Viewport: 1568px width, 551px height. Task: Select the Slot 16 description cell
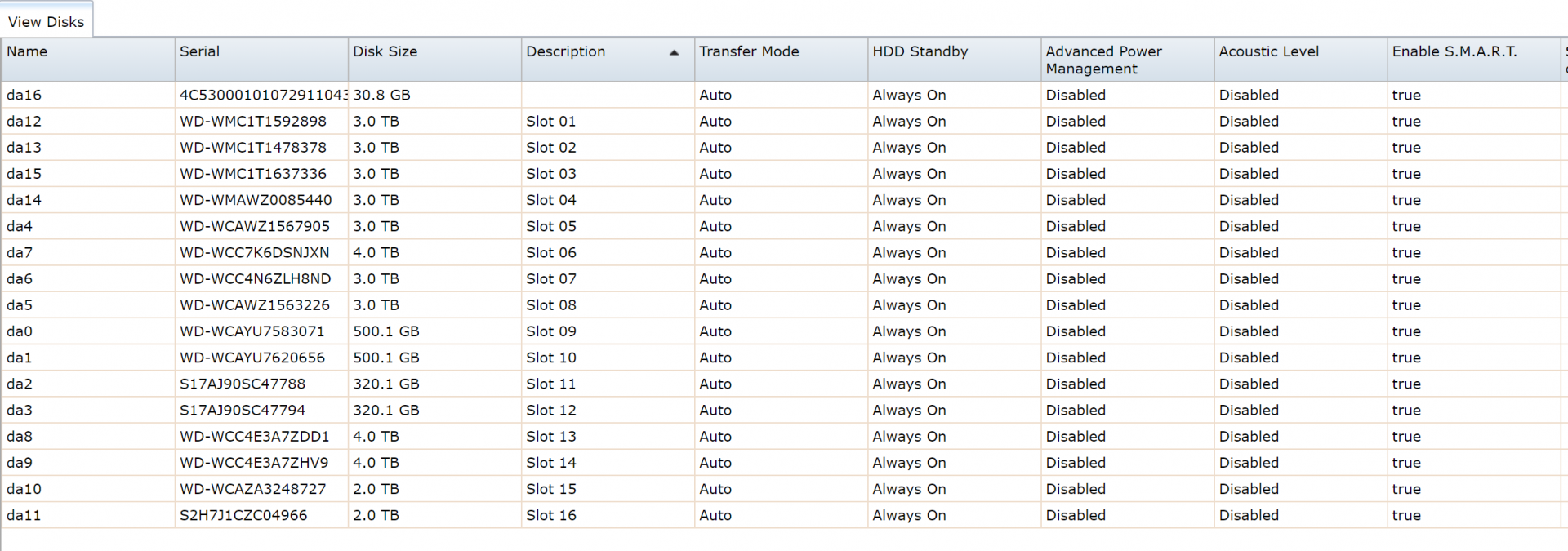pyautogui.click(x=551, y=515)
